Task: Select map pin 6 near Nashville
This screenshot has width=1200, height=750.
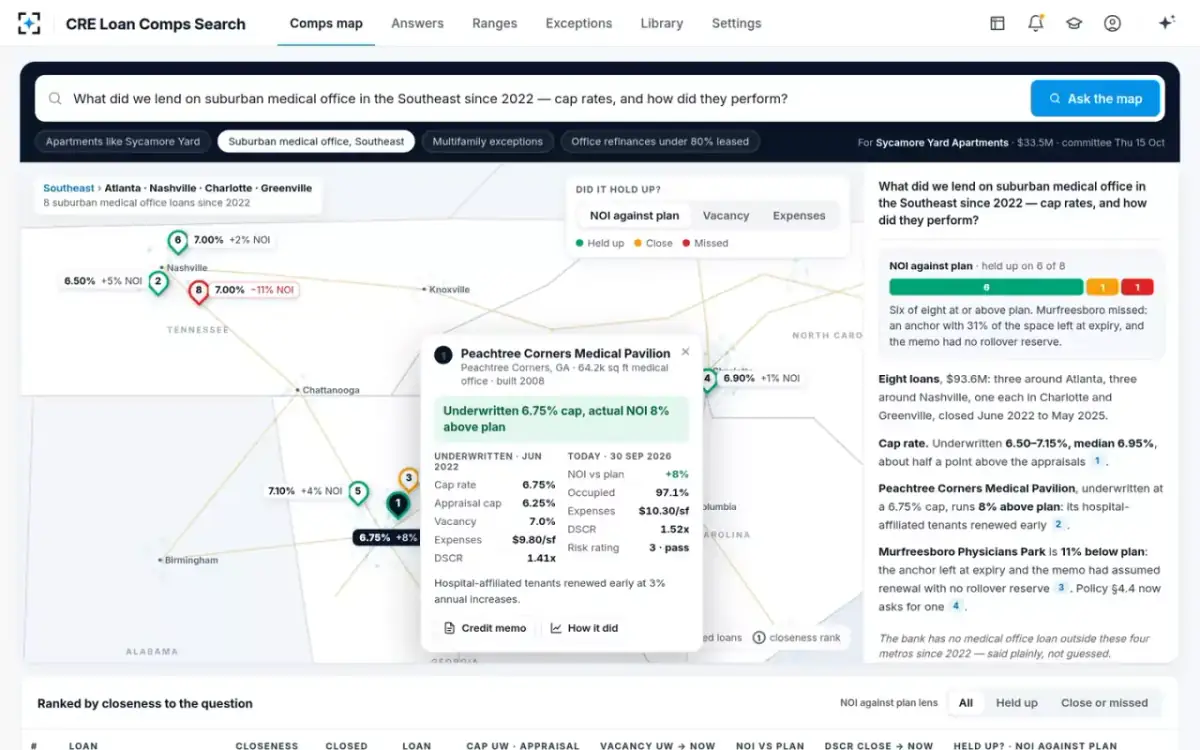Action: click(178, 242)
